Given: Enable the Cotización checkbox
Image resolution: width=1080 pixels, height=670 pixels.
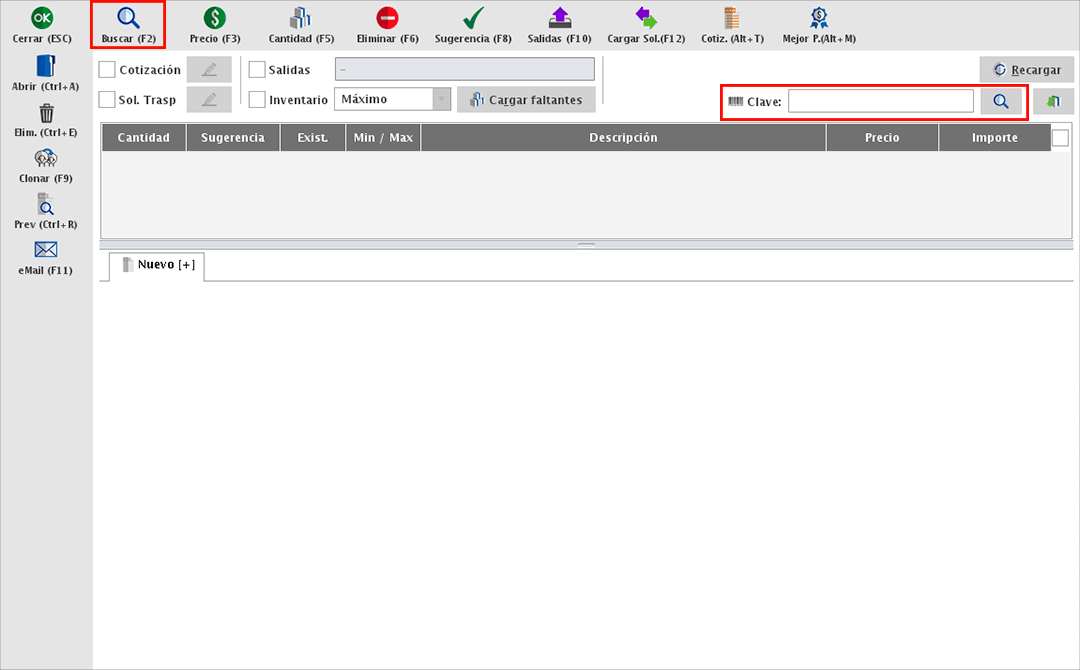Looking at the screenshot, I should (x=108, y=70).
